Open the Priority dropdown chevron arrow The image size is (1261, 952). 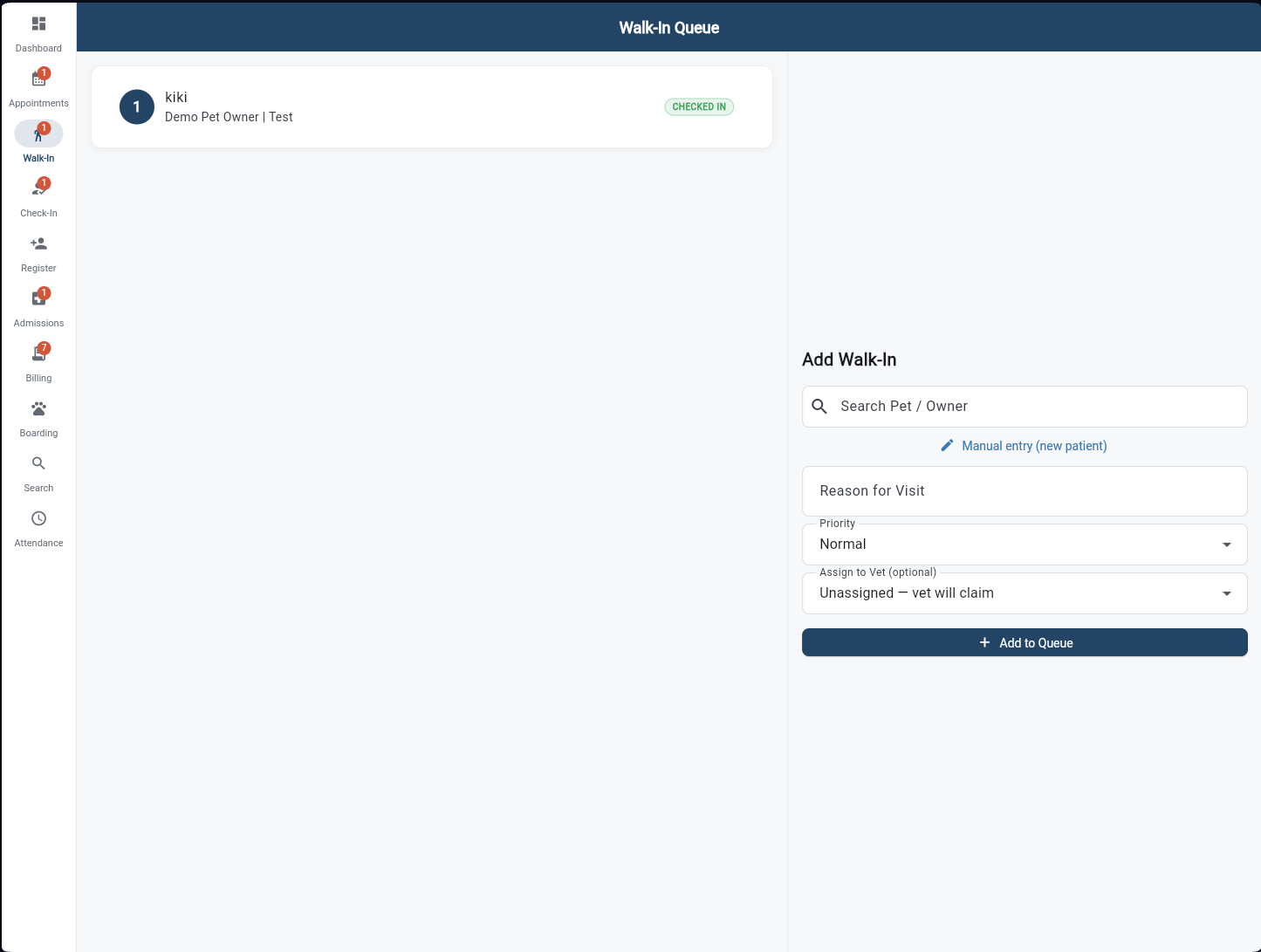coord(1227,544)
